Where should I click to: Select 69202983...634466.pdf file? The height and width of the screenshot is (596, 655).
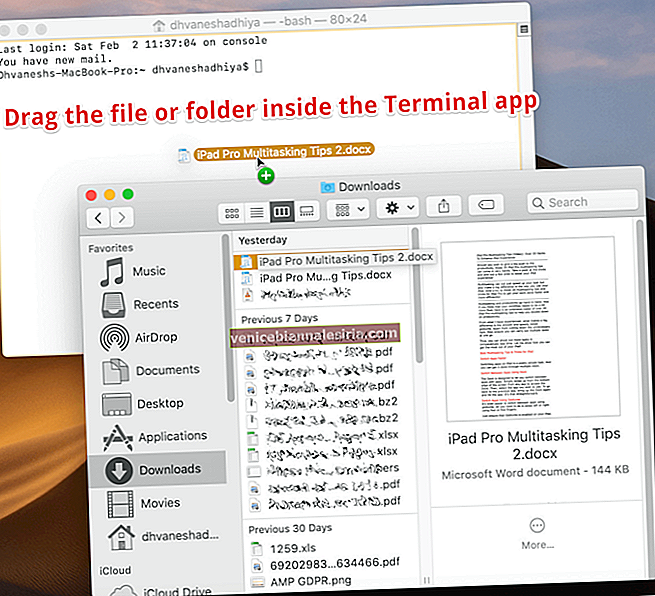325,564
